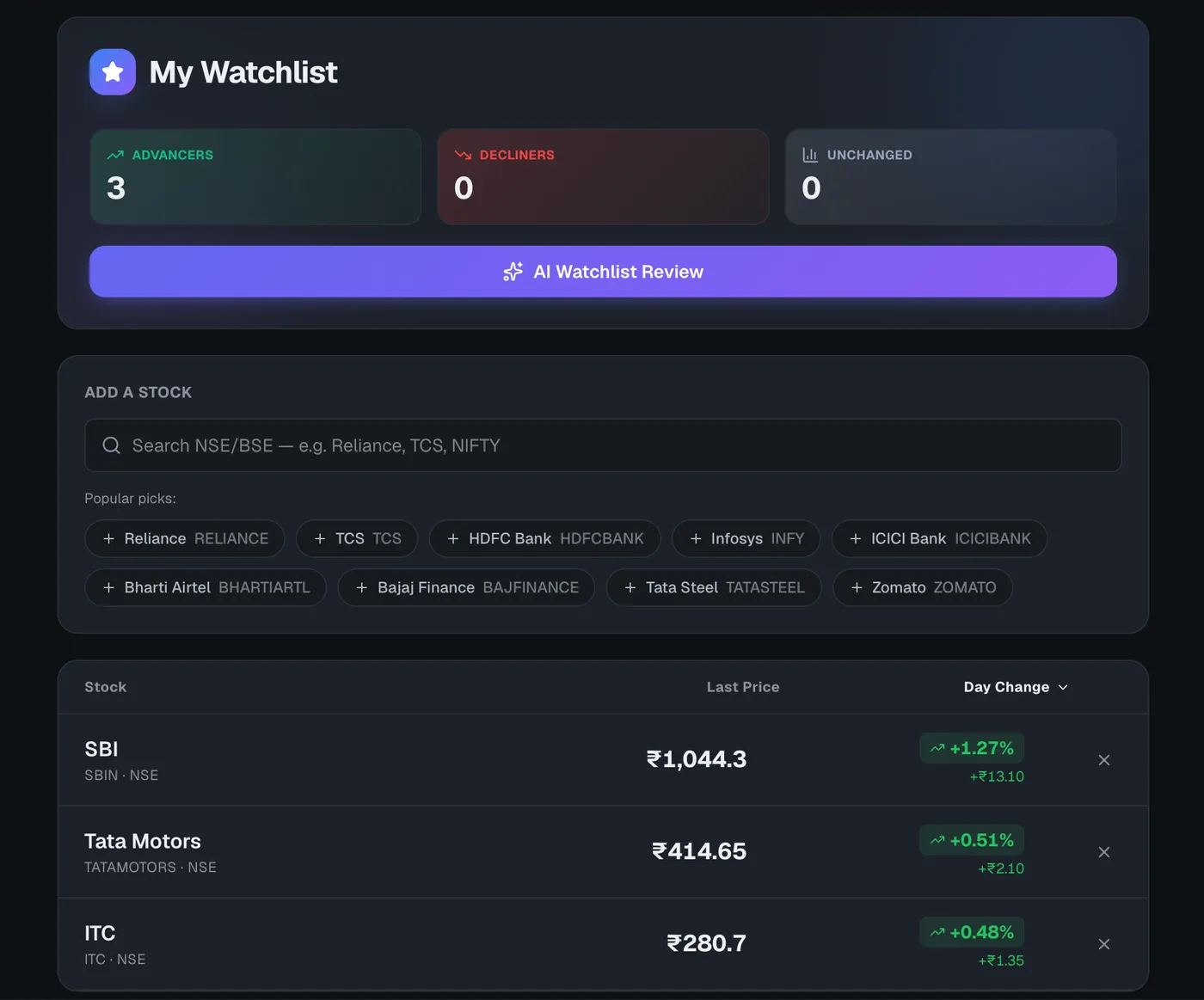The width and height of the screenshot is (1204, 1000).
Task: Click the Advancers trending-up icon
Action: pyautogui.click(x=115, y=156)
